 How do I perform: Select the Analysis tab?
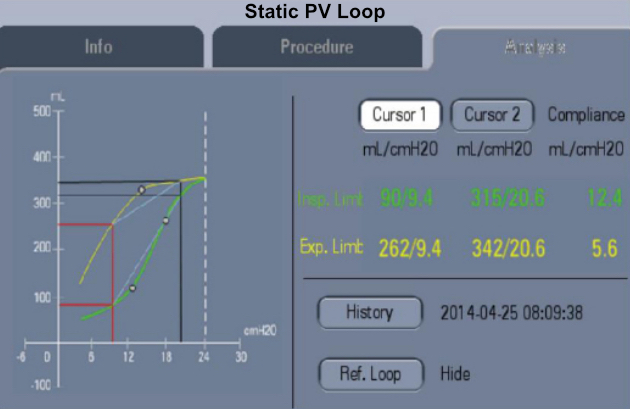tap(534, 47)
